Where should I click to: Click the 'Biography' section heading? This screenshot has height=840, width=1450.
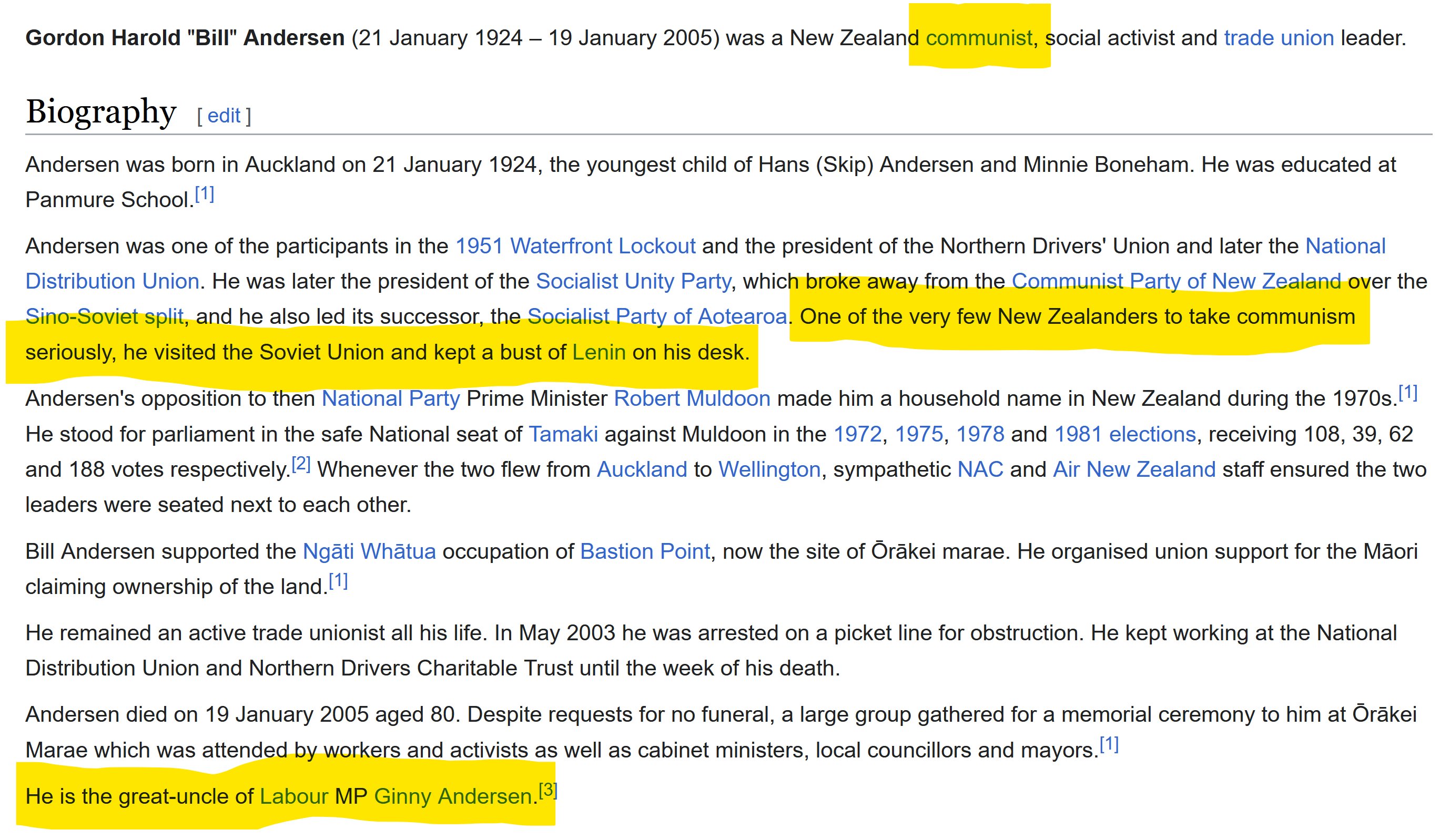[102, 111]
